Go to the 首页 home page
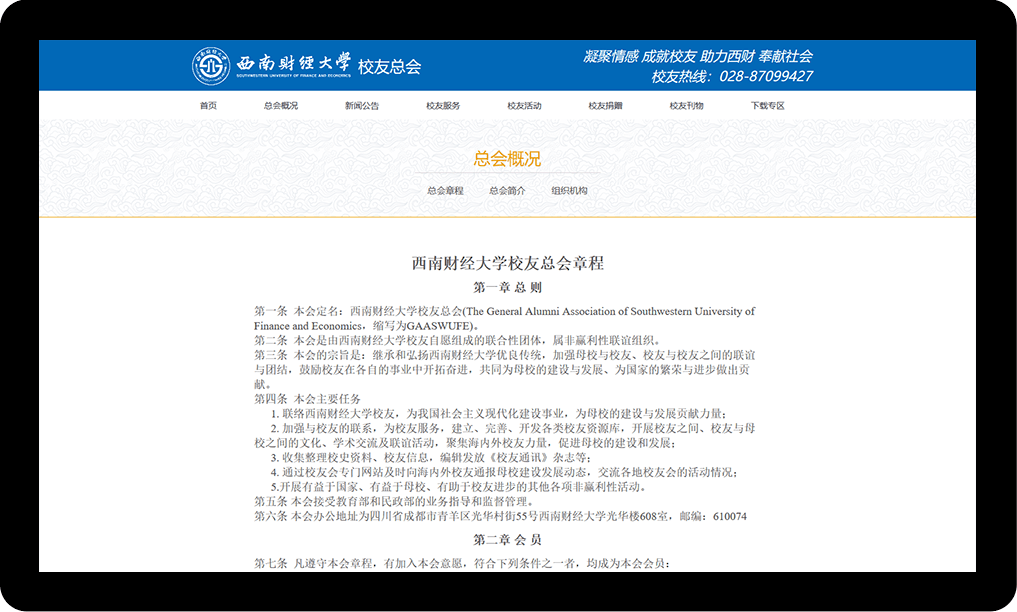Screen dimensions: 1017x612 pyautogui.click(x=208, y=106)
